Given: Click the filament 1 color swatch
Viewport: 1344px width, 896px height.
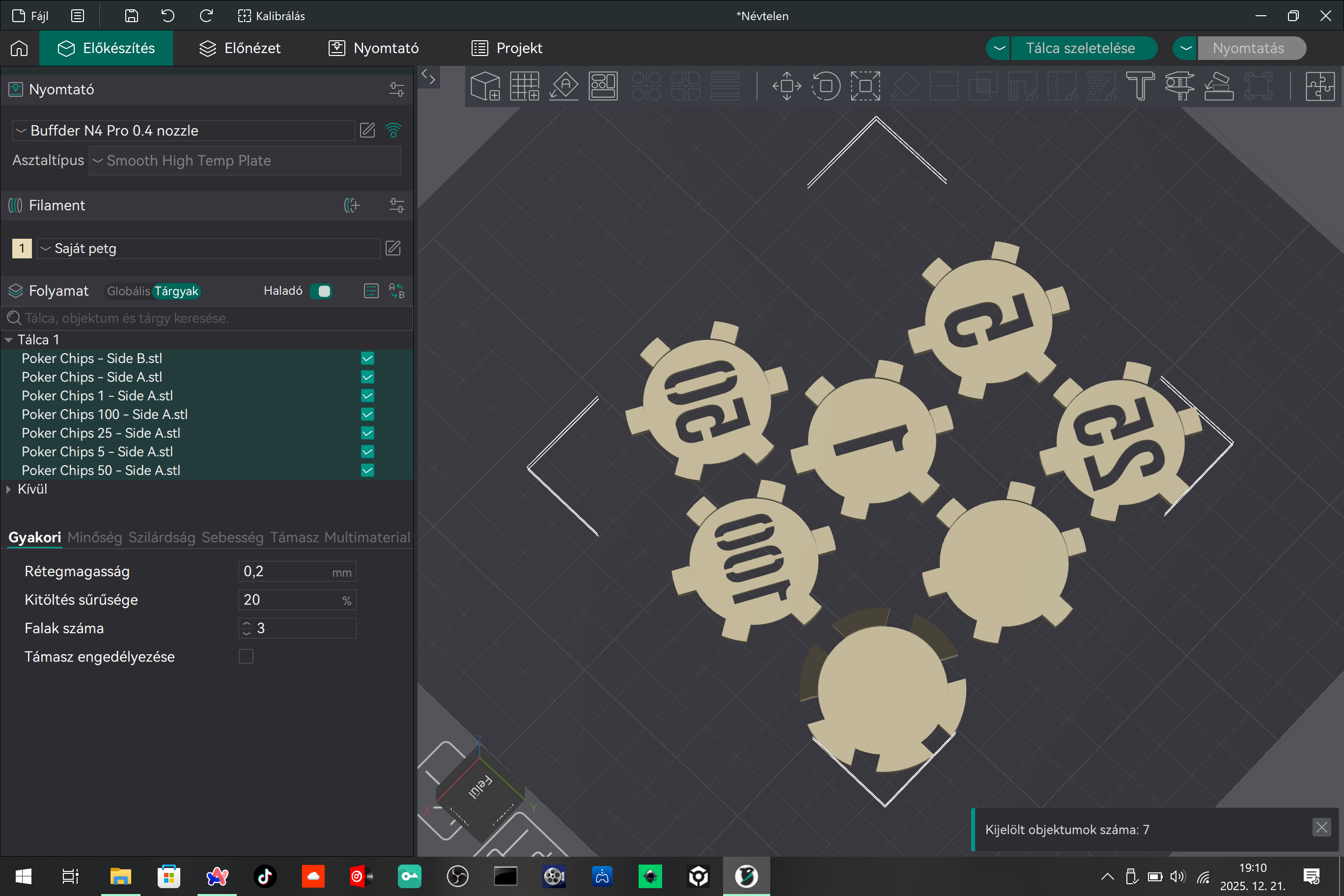Looking at the screenshot, I should 22,249.
